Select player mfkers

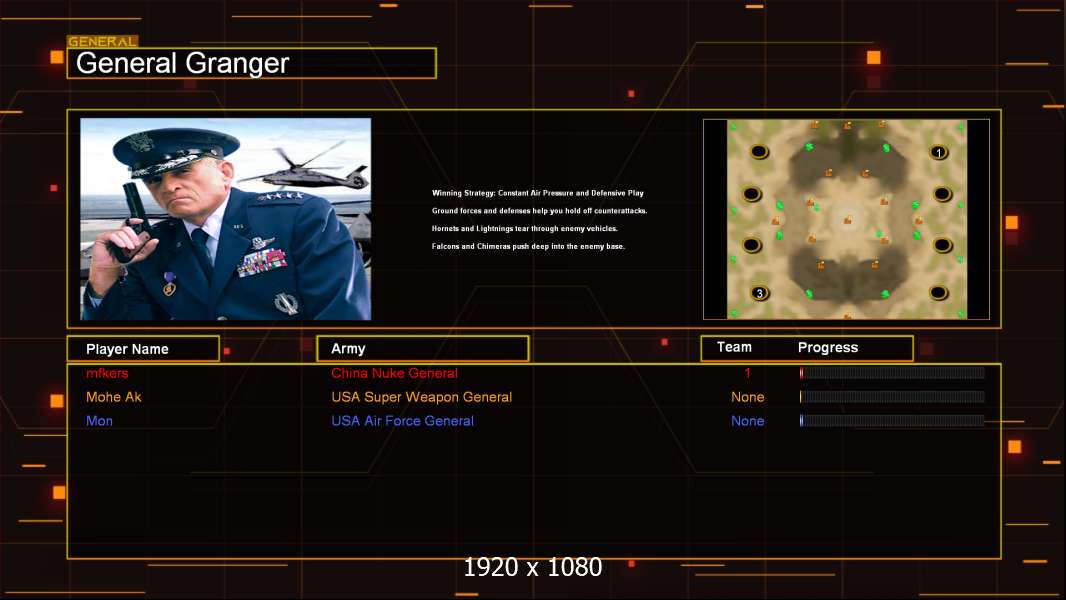click(x=107, y=373)
